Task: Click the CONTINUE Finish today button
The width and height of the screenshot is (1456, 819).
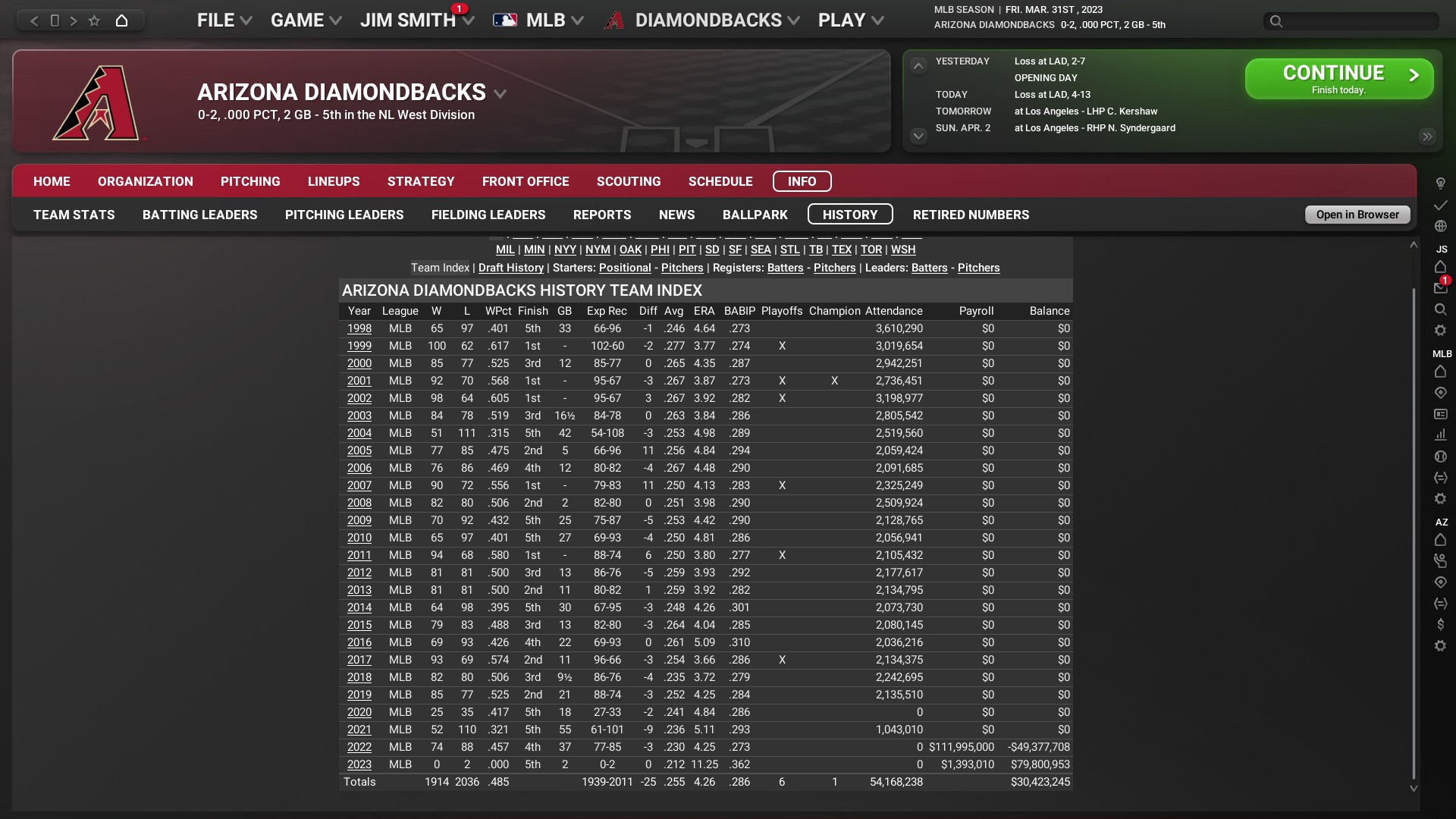Action: [1339, 79]
